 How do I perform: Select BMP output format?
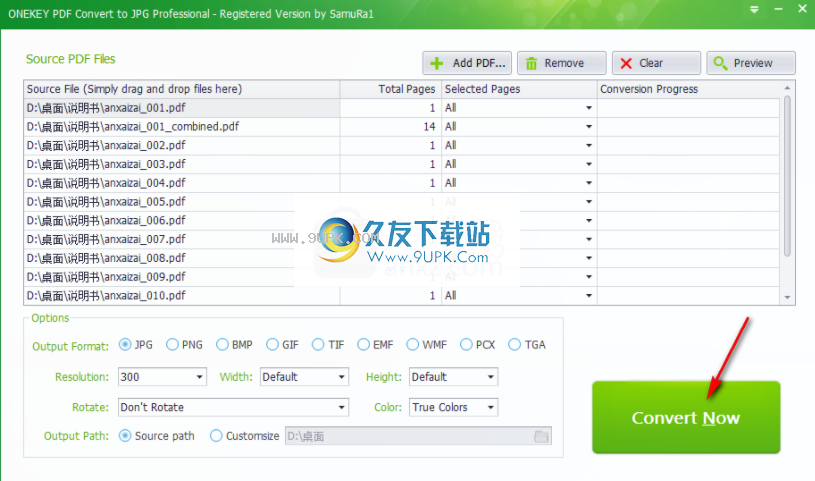[x=234, y=345]
